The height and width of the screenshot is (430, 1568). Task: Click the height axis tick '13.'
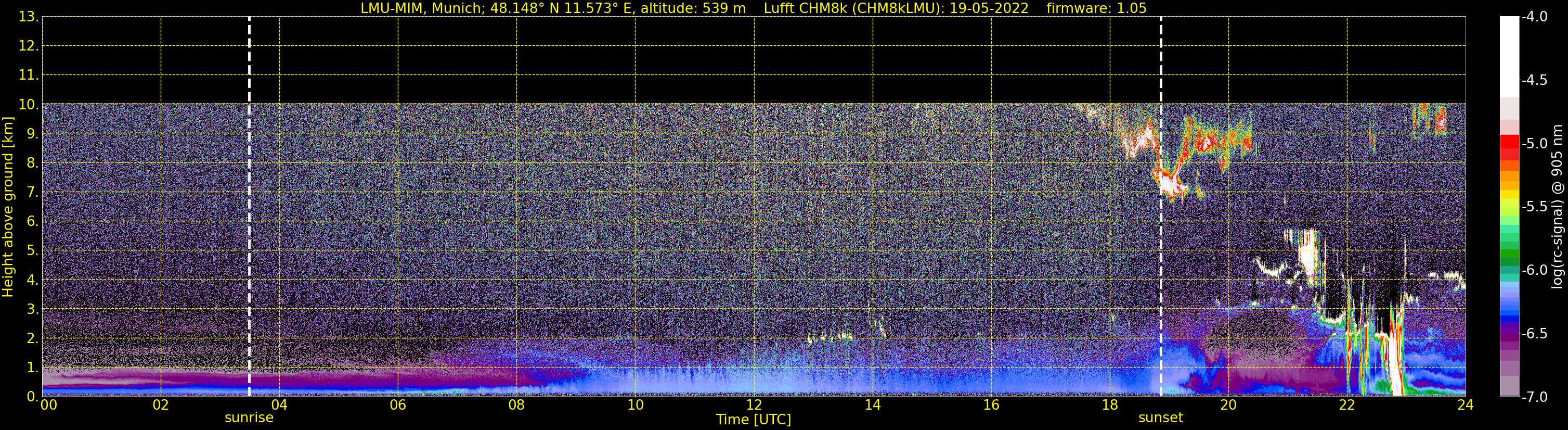tap(29, 17)
